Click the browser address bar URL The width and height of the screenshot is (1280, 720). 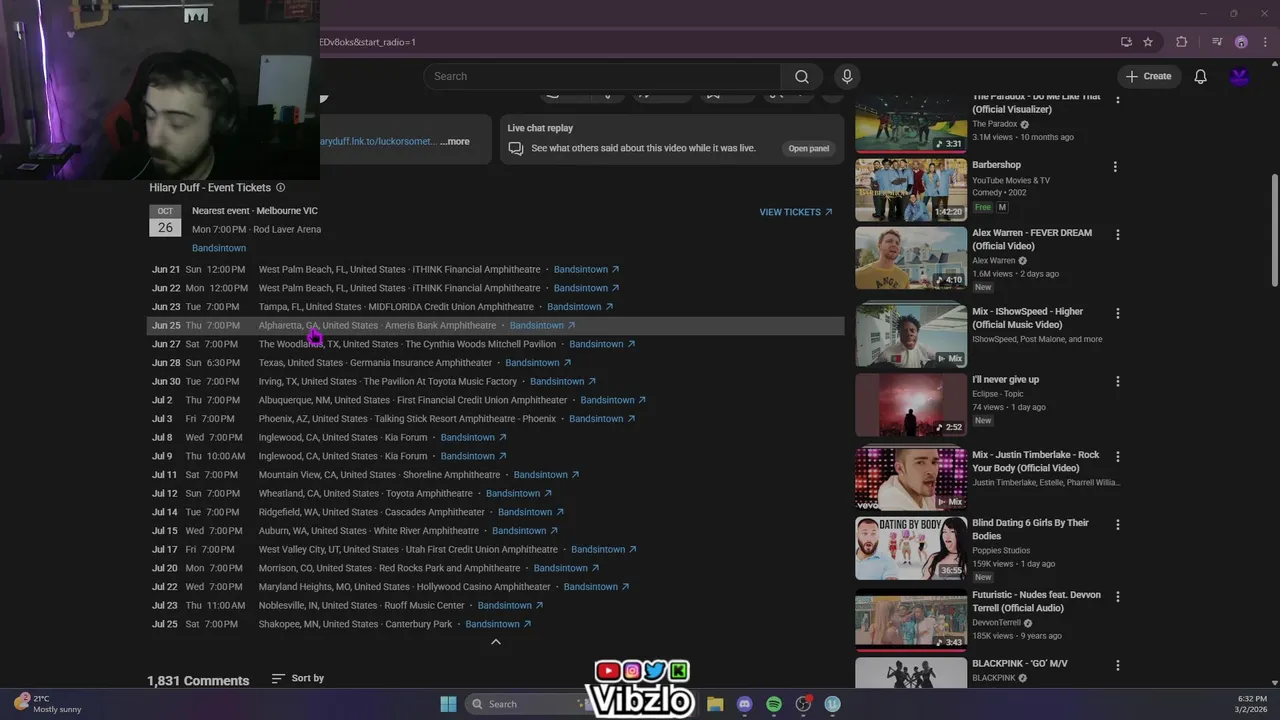tap(367, 42)
